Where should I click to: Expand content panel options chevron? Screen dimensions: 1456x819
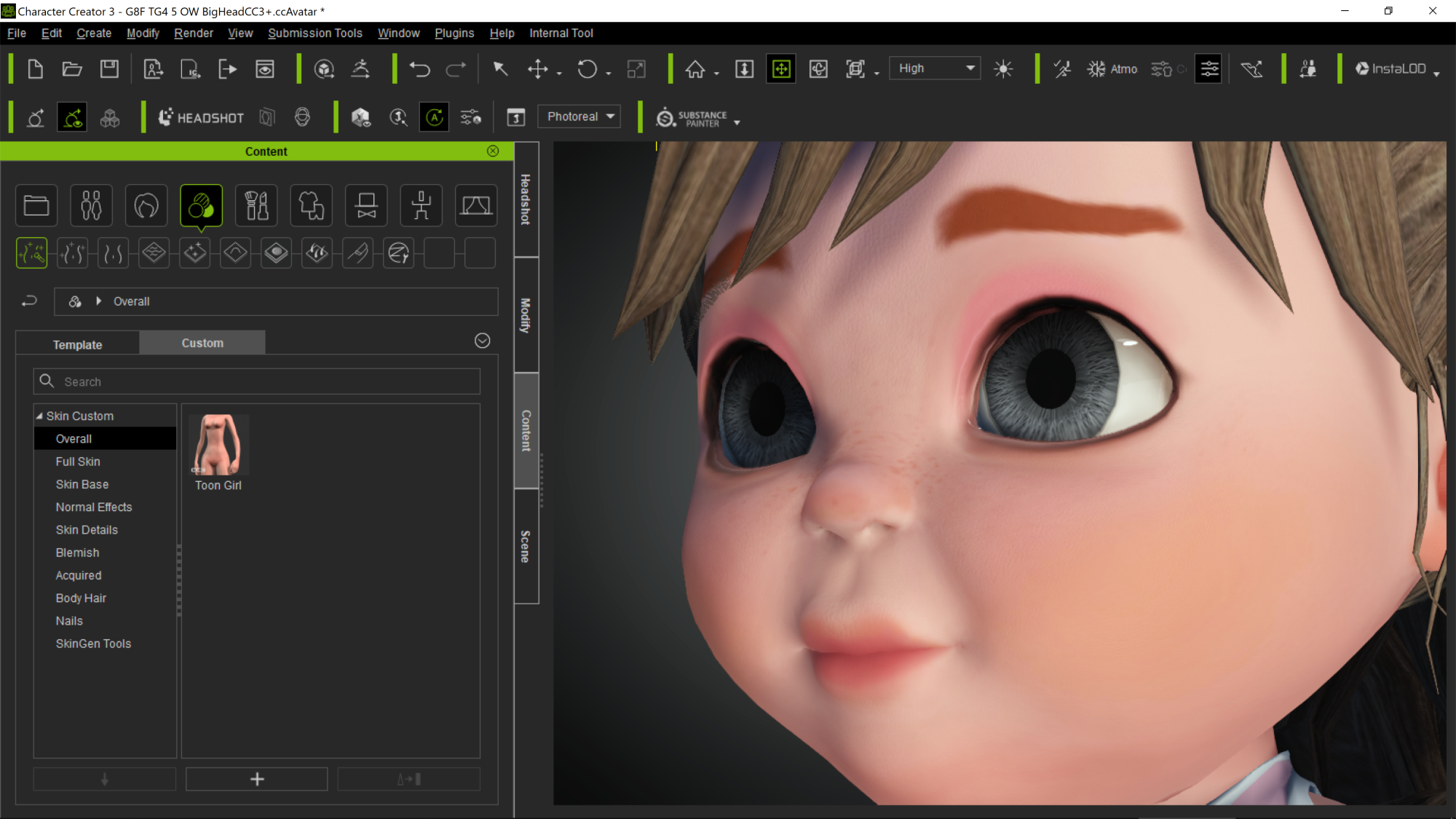[x=482, y=341]
